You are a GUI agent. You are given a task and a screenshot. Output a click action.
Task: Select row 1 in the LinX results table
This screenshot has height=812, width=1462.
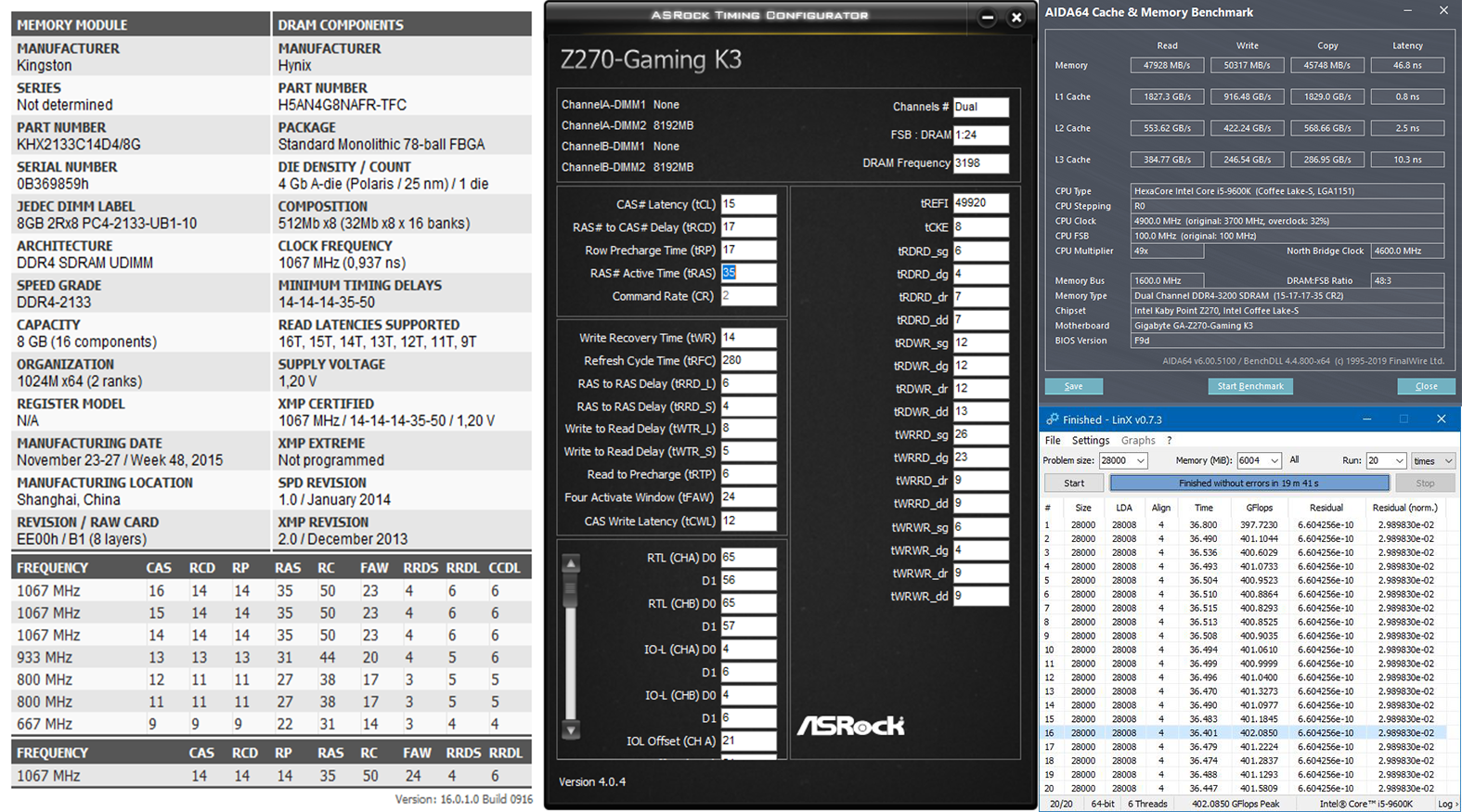[x=1244, y=524]
